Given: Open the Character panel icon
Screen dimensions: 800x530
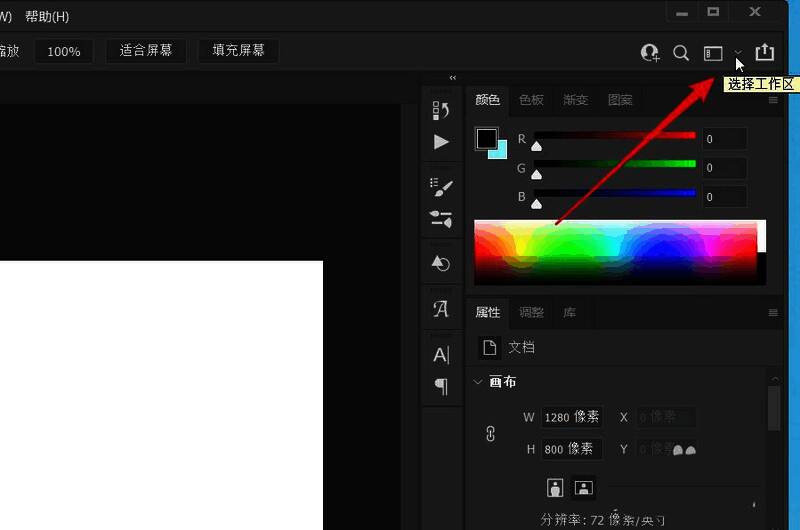Looking at the screenshot, I should tap(441, 355).
